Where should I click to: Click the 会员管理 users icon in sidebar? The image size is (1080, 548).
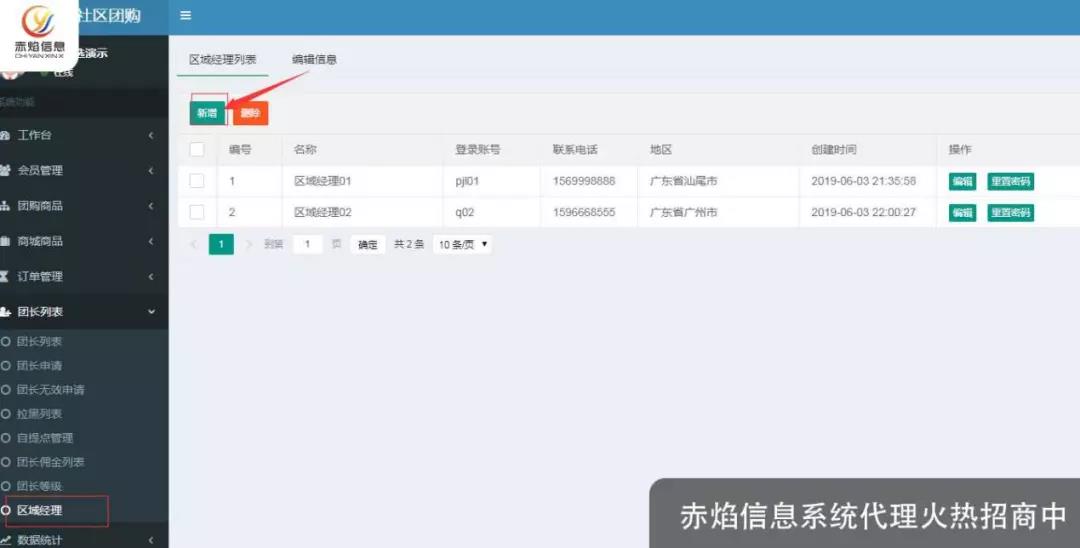5,170
